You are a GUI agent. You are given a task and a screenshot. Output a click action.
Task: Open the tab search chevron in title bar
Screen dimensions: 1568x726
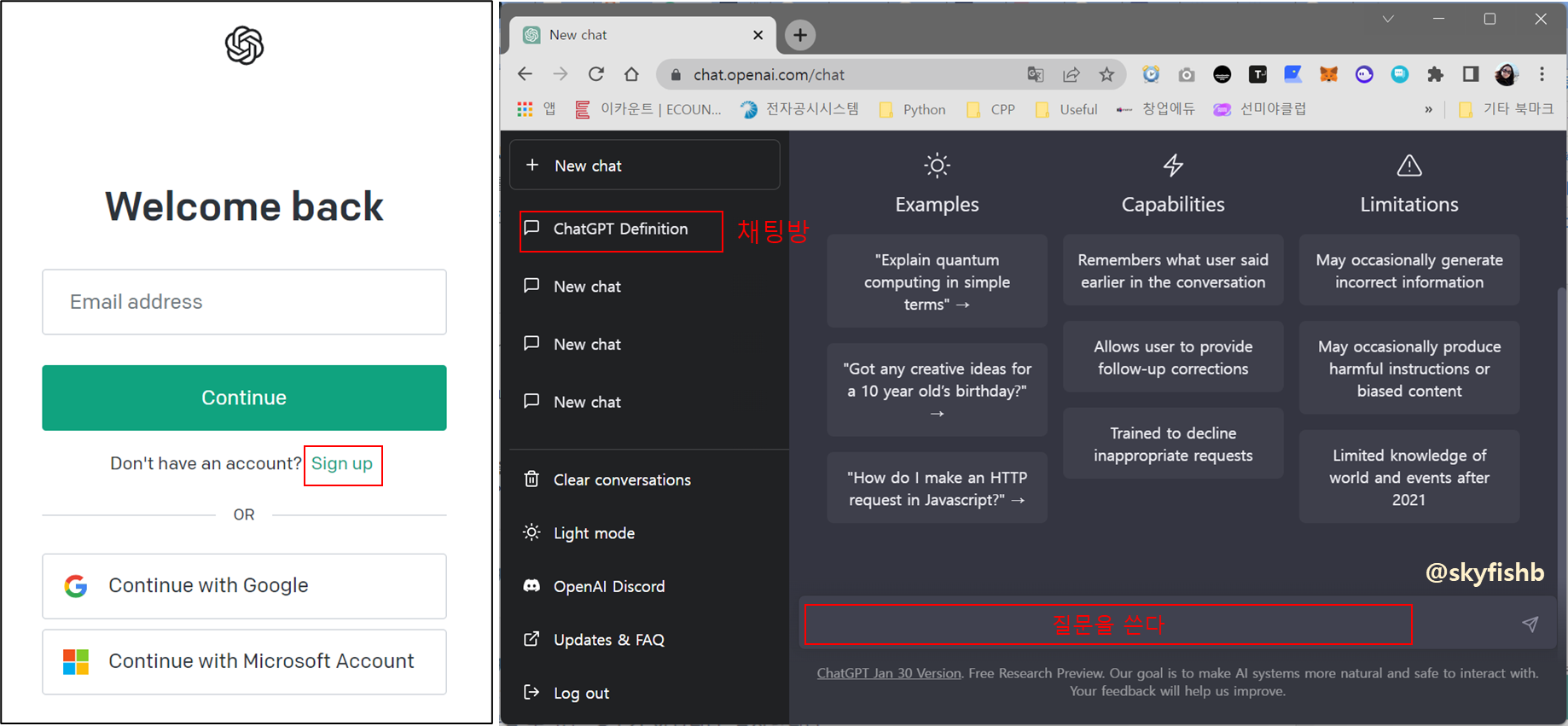1388,19
